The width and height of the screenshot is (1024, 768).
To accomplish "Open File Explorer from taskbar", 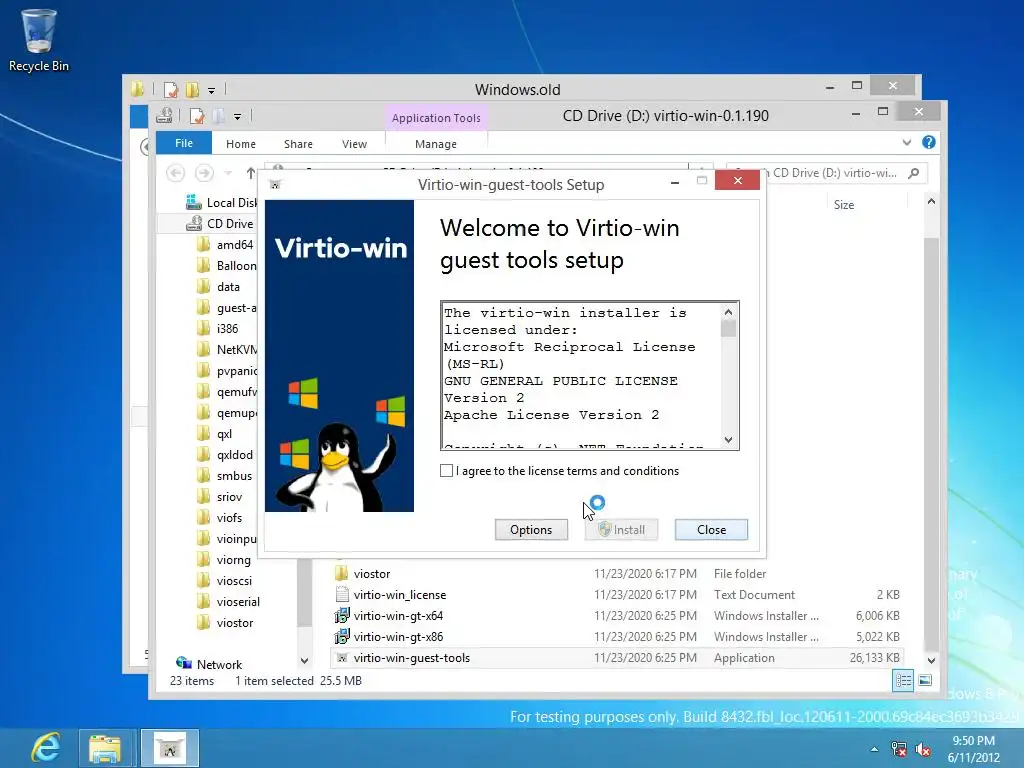I will (x=105, y=748).
